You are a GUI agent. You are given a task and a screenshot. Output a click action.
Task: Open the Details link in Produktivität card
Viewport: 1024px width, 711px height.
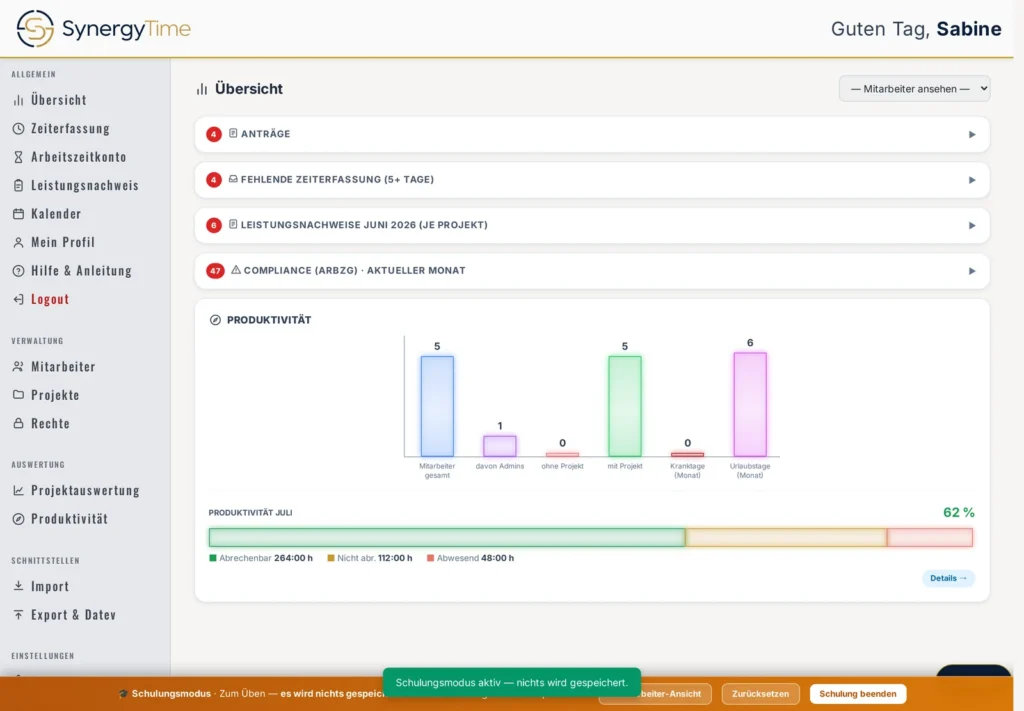click(x=948, y=578)
